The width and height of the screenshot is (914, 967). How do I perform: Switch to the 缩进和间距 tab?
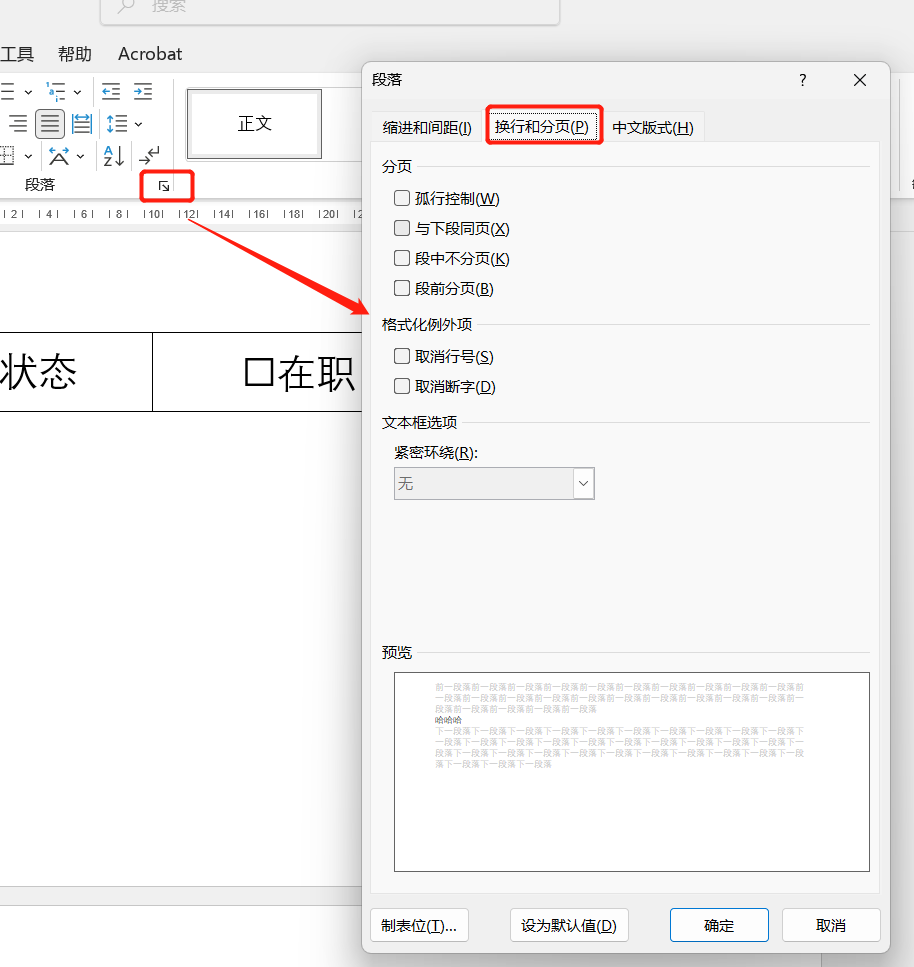coord(427,128)
